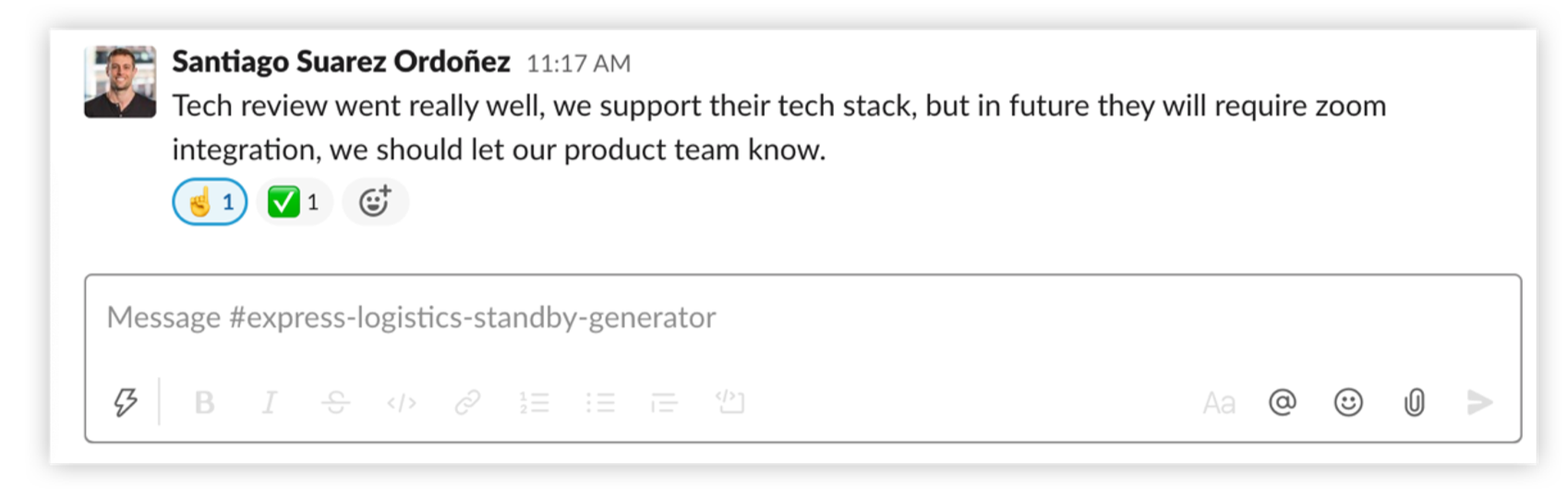Toggle the green checkmark reaction
This screenshot has width=1568, height=499.
pyautogui.click(x=294, y=201)
